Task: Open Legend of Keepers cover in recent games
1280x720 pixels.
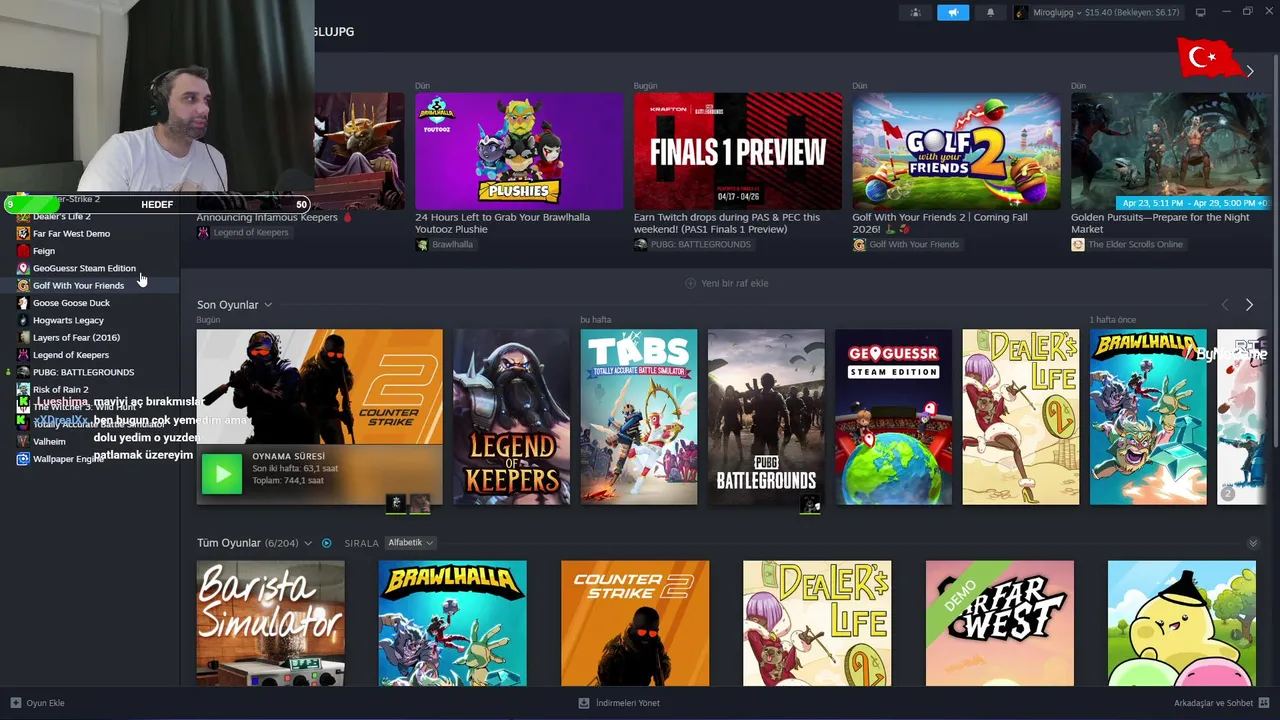Action: (x=511, y=417)
